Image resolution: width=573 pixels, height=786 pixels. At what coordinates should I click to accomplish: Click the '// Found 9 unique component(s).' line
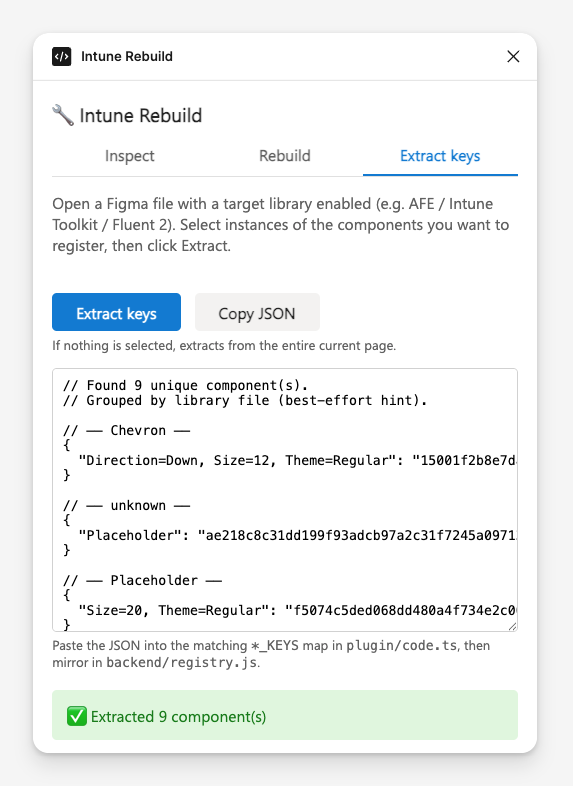tap(185, 385)
